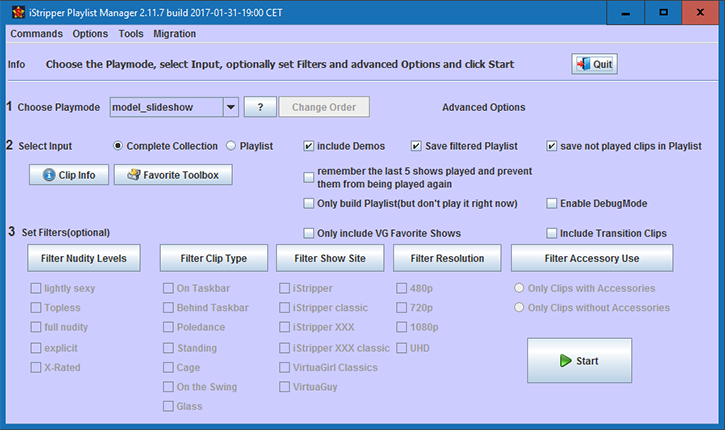725x430 pixels.
Task: Check the Glass checkbox
Action: [x=168, y=406]
